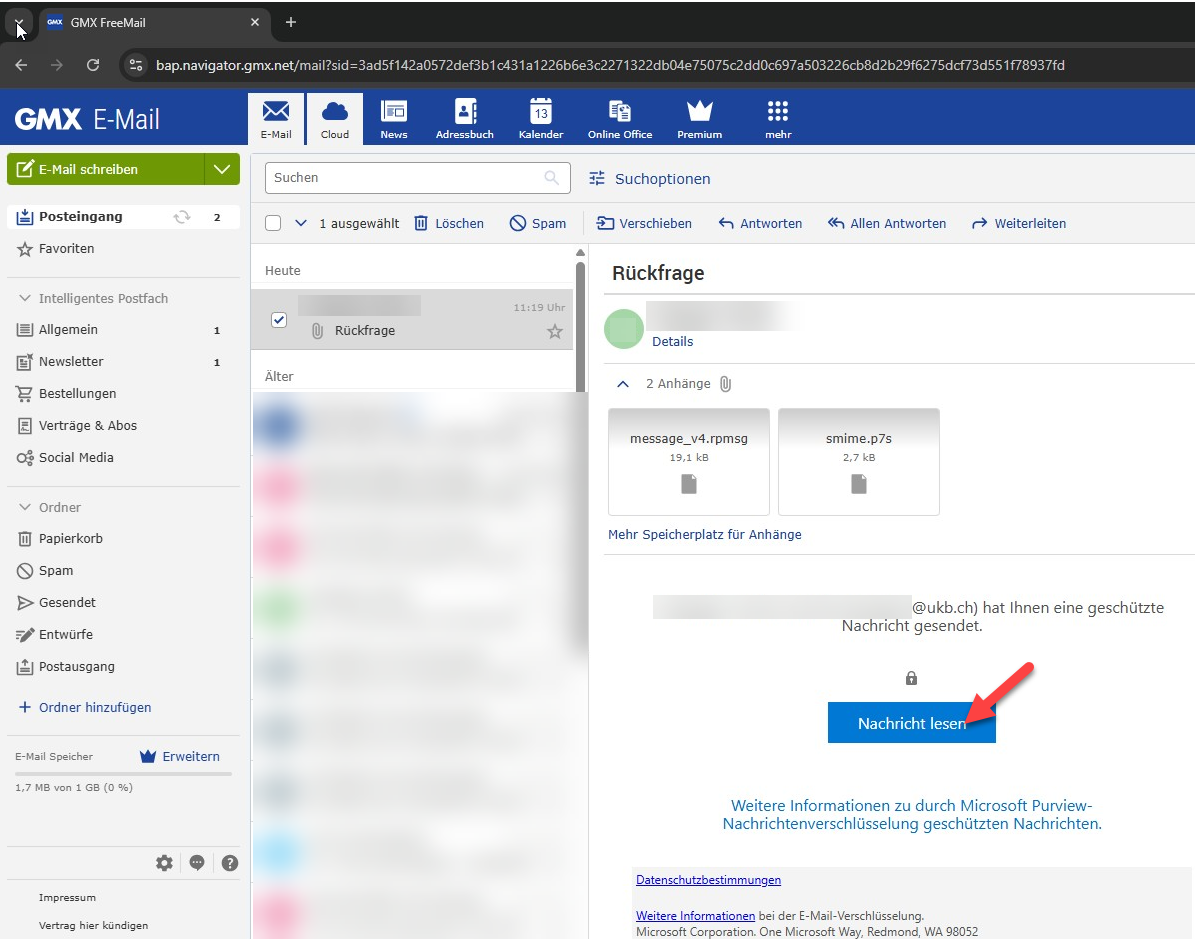Viewport: 1195px width, 939px height.
Task: Click the Rückfrage subject in the list
Action: point(364,331)
